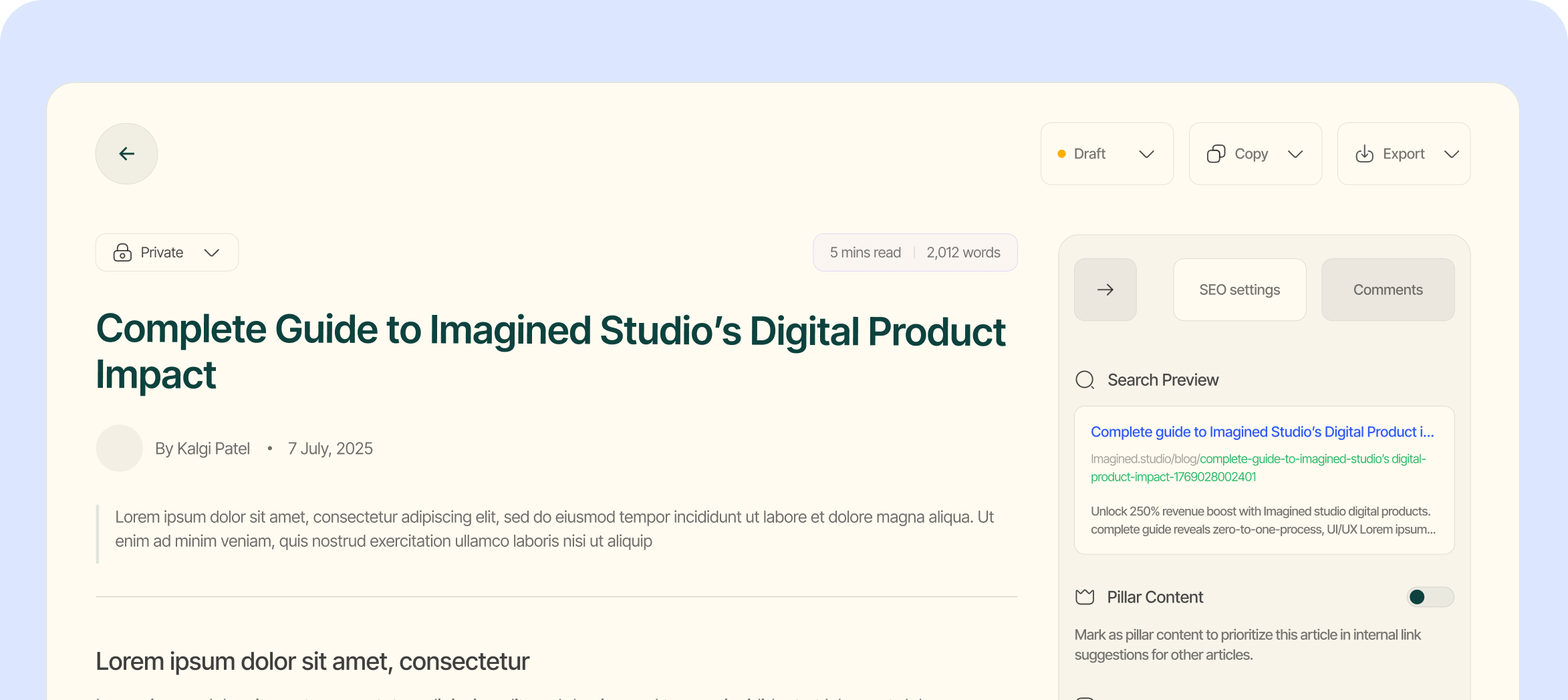Expand the Copy dropdown chevron
This screenshot has height=700, width=1568.
pos(1295,154)
